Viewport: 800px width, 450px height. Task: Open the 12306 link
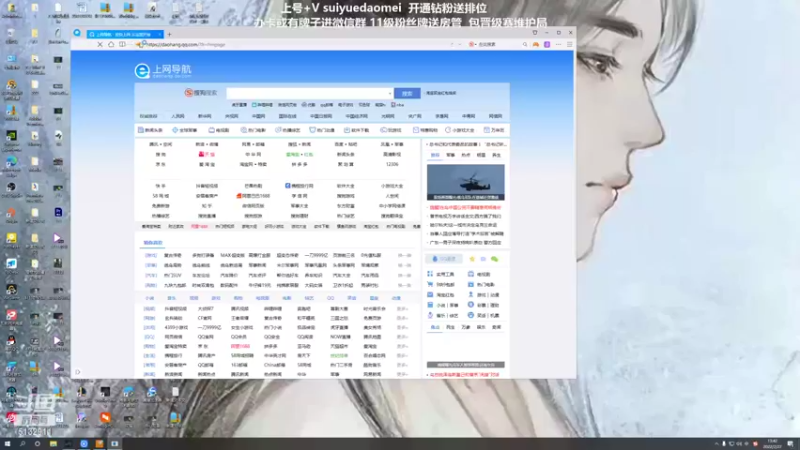(392, 164)
